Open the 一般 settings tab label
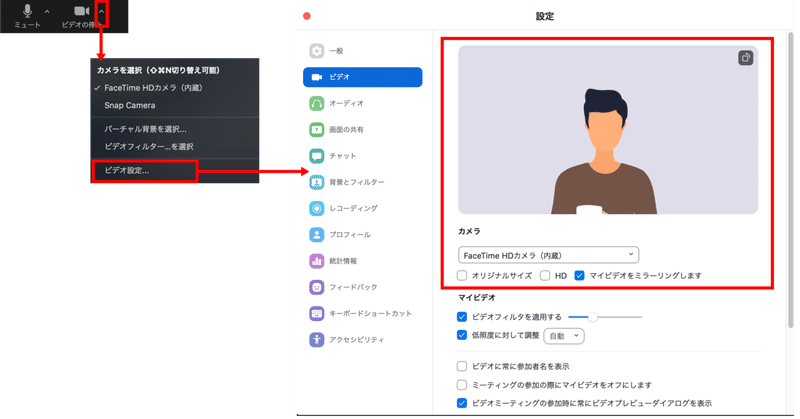The width and height of the screenshot is (800, 419). (336, 51)
